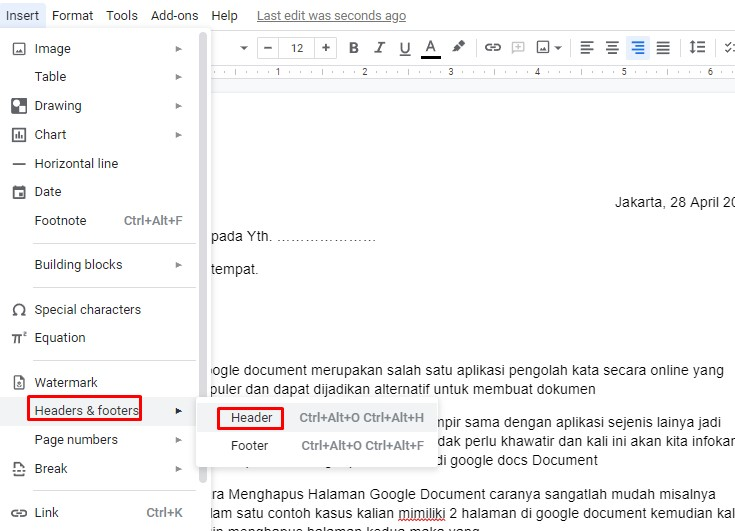Click the Equation pi icon
This screenshot has width=735, height=531.
19,338
